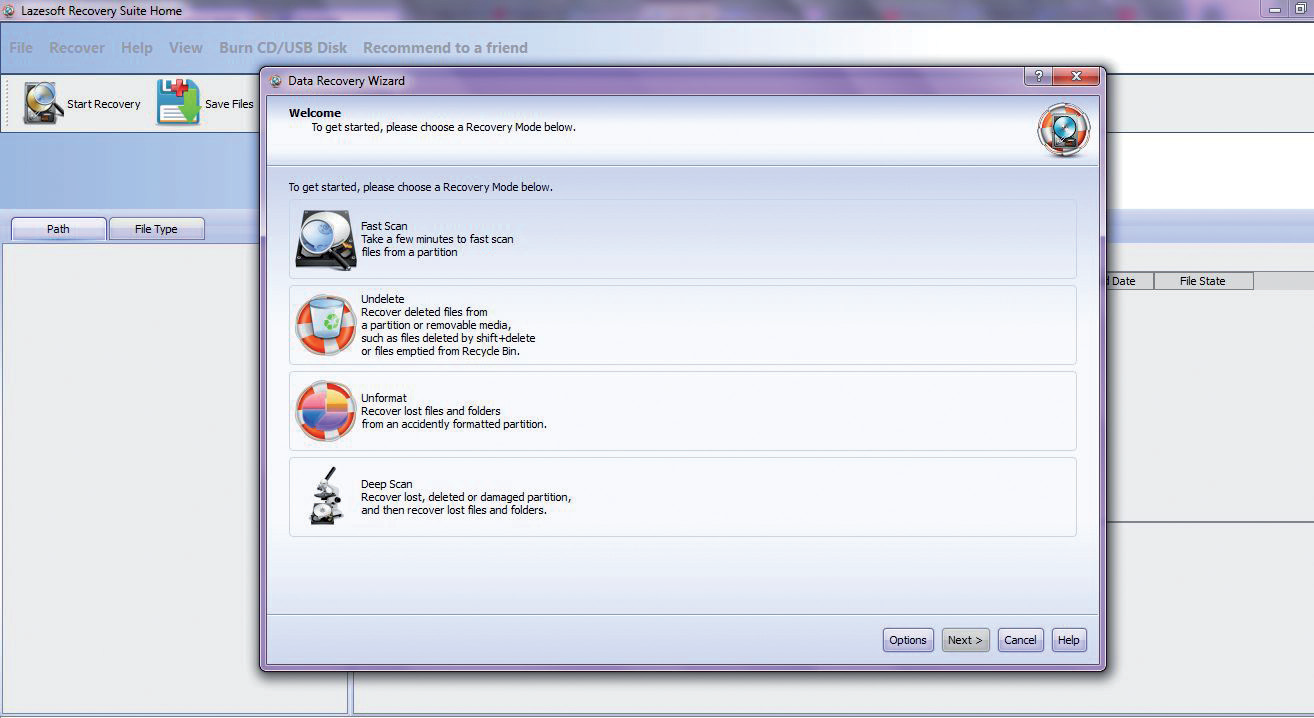Open the Help menu
This screenshot has width=1314, height=718.
point(137,48)
